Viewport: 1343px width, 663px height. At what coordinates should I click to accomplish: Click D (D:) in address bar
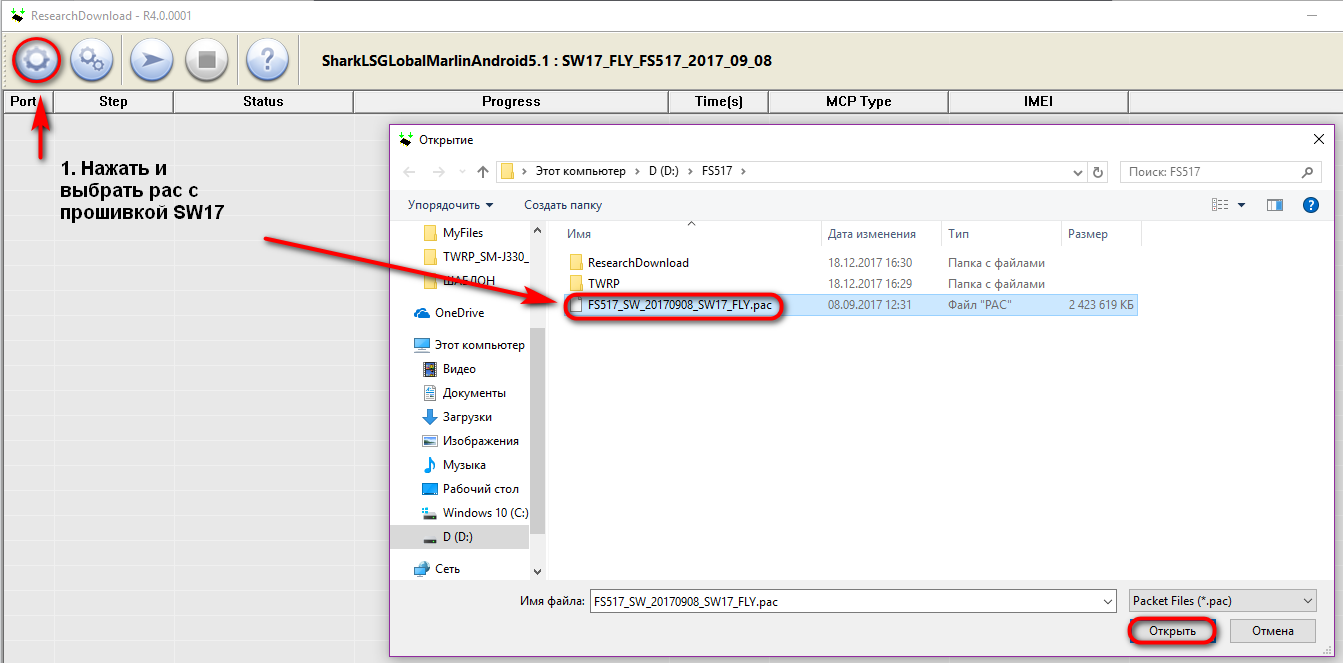tap(663, 172)
